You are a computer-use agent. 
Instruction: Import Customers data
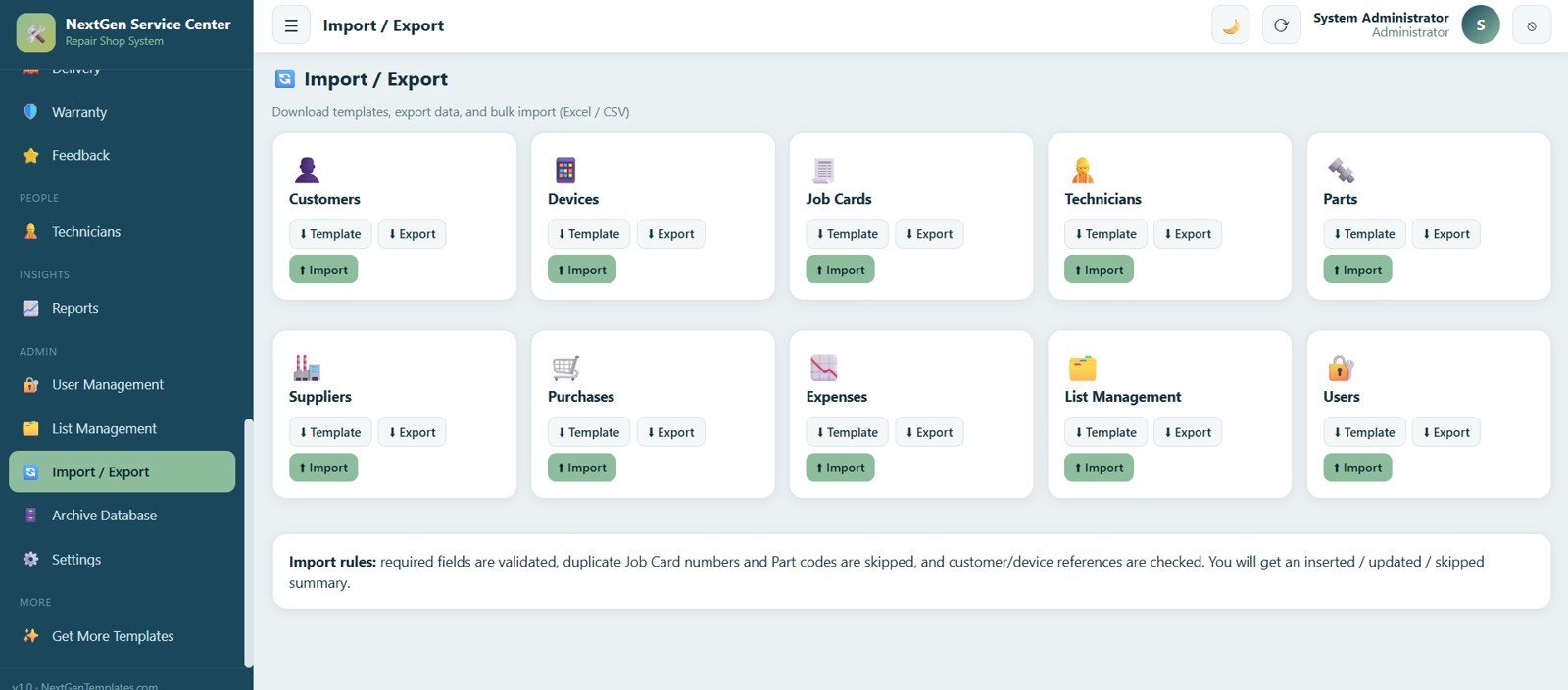pyautogui.click(x=323, y=270)
